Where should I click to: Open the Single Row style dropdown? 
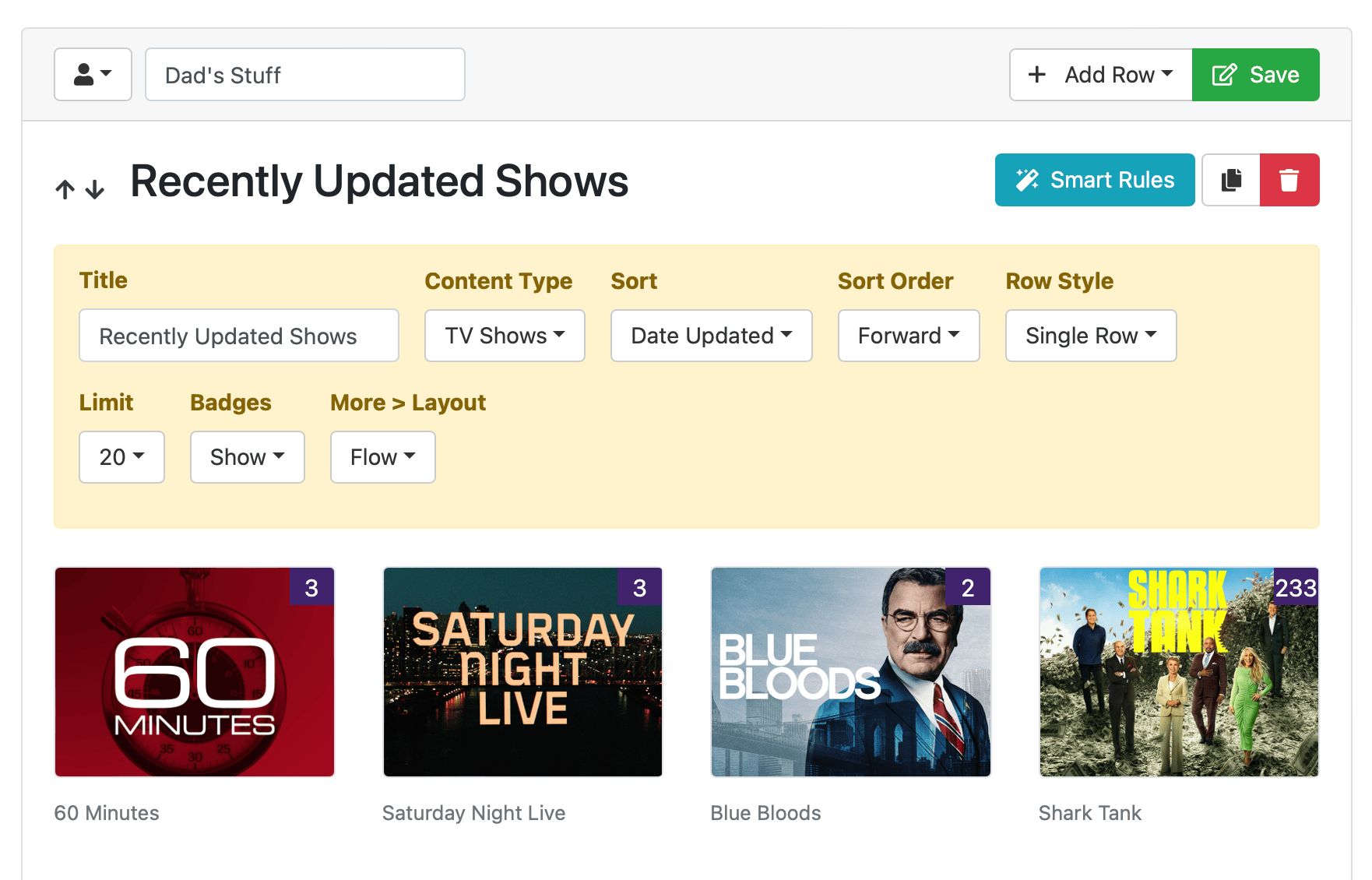[x=1090, y=336]
